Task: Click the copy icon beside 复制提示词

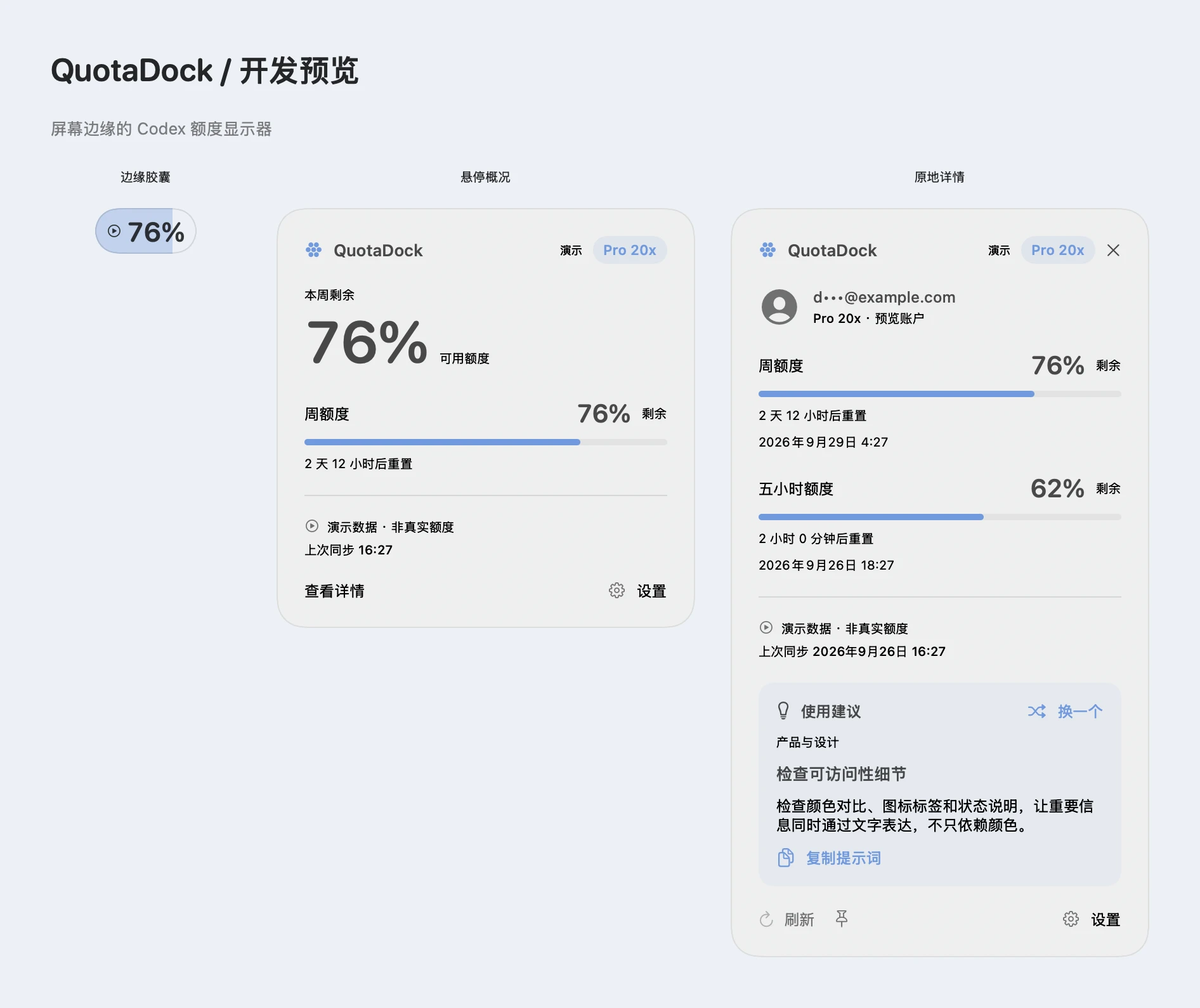Action: pyautogui.click(x=786, y=858)
